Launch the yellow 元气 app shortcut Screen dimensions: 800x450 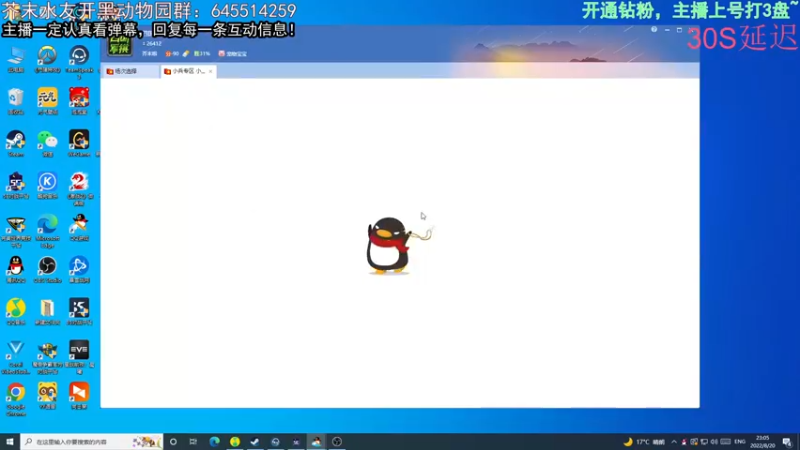tap(47, 99)
